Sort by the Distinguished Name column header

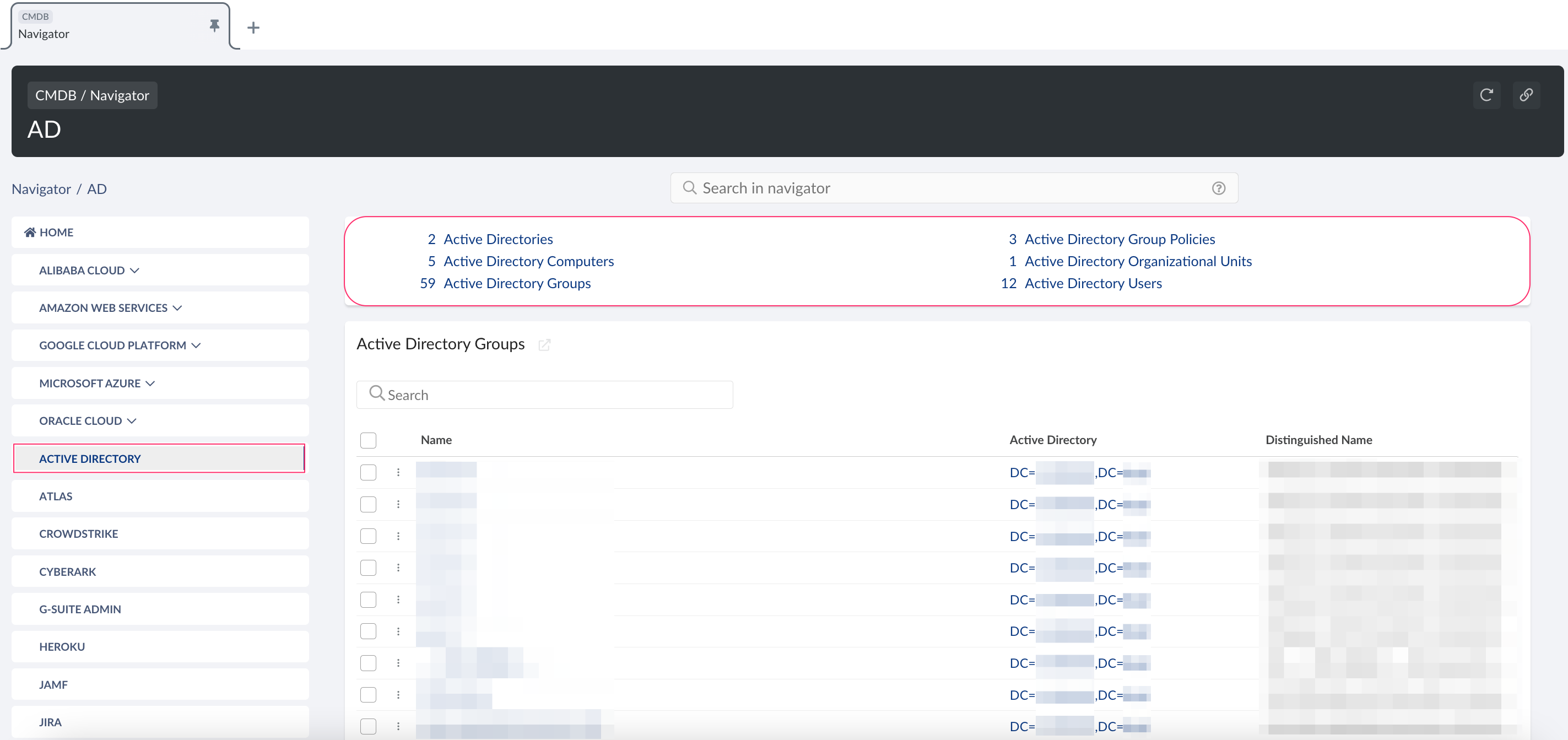1318,440
